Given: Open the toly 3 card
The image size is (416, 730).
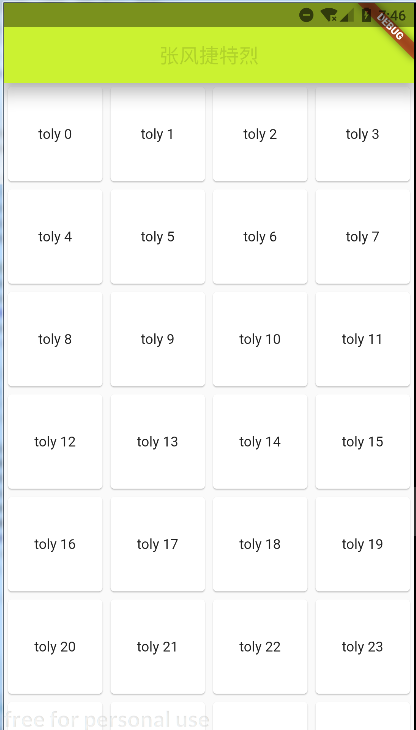Looking at the screenshot, I should [x=362, y=134].
